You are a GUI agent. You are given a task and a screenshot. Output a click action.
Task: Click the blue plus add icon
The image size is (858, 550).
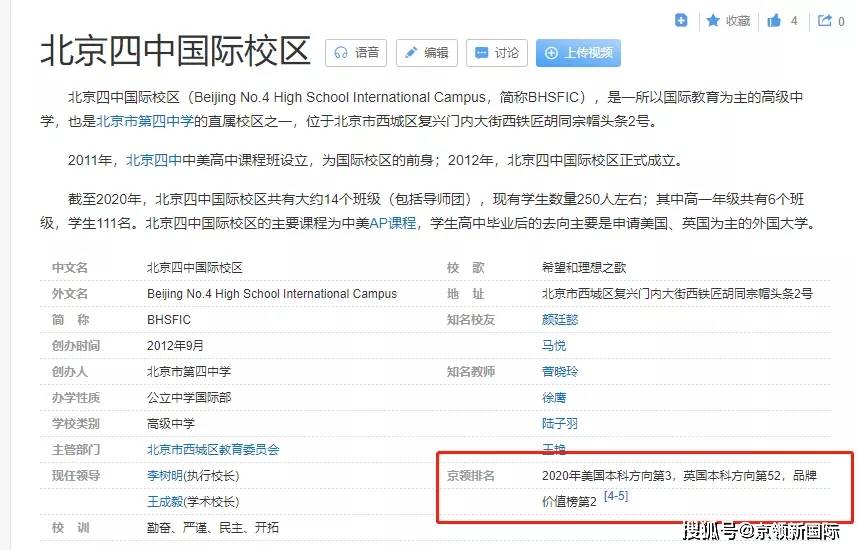pos(681,20)
